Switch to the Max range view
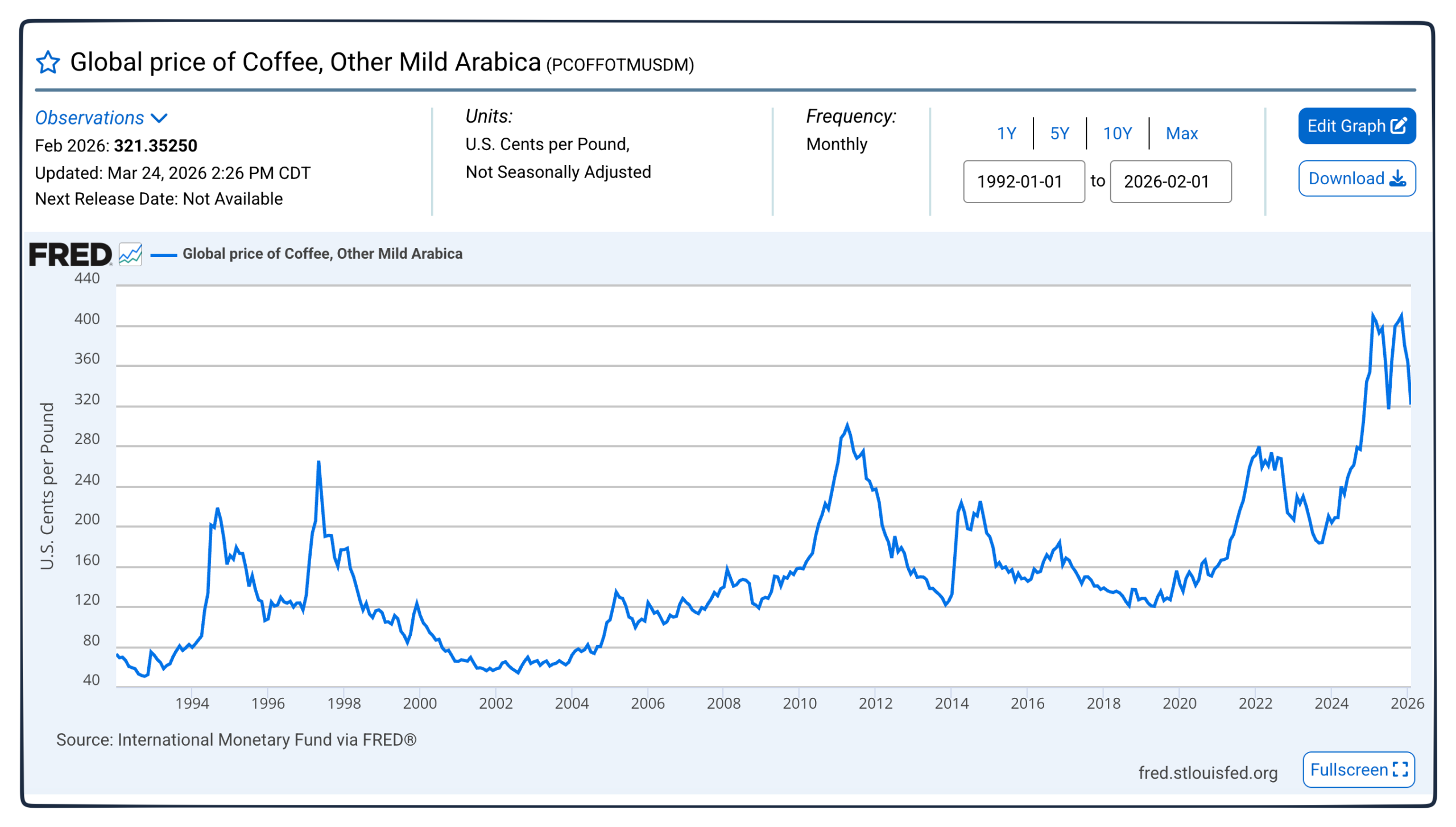 (x=1181, y=133)
